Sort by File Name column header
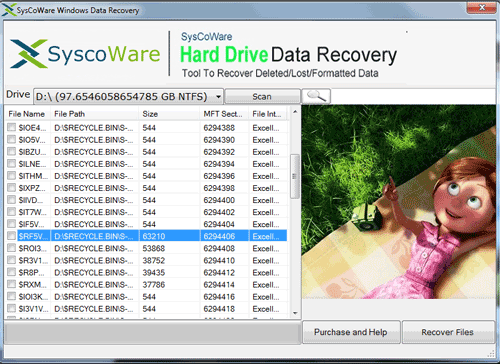The width and height of the screenshot is (500, 364). (x=27, y=114)
